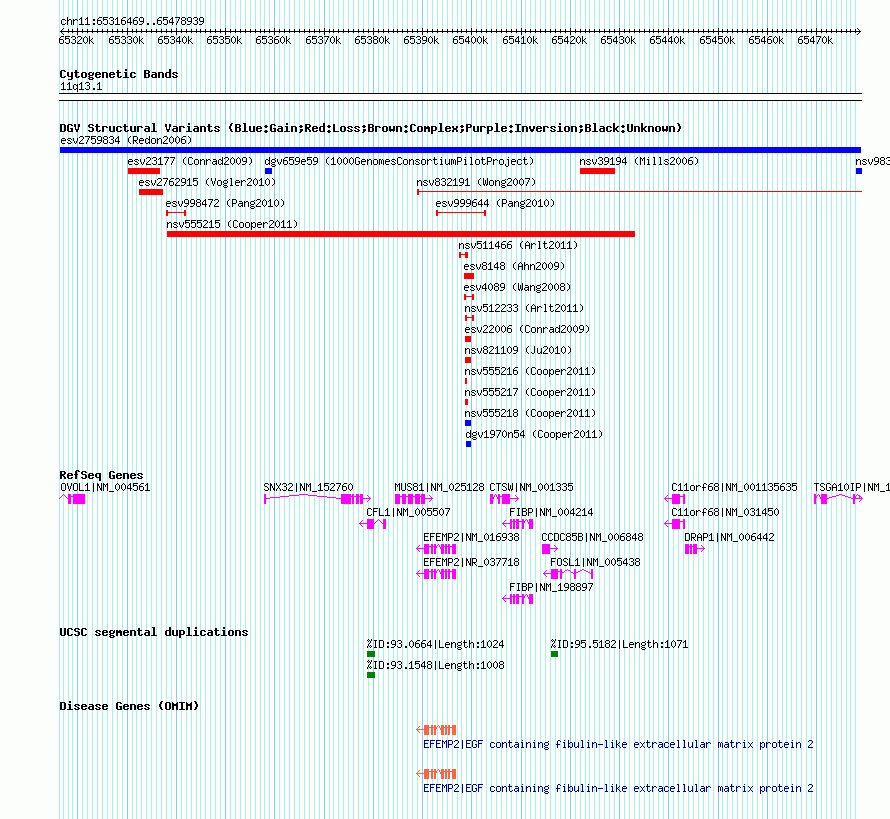Screen dimensions: 890x819
Task: Click the nsv555217 Cooper2011 small red marker
Action: coord(467,402)
